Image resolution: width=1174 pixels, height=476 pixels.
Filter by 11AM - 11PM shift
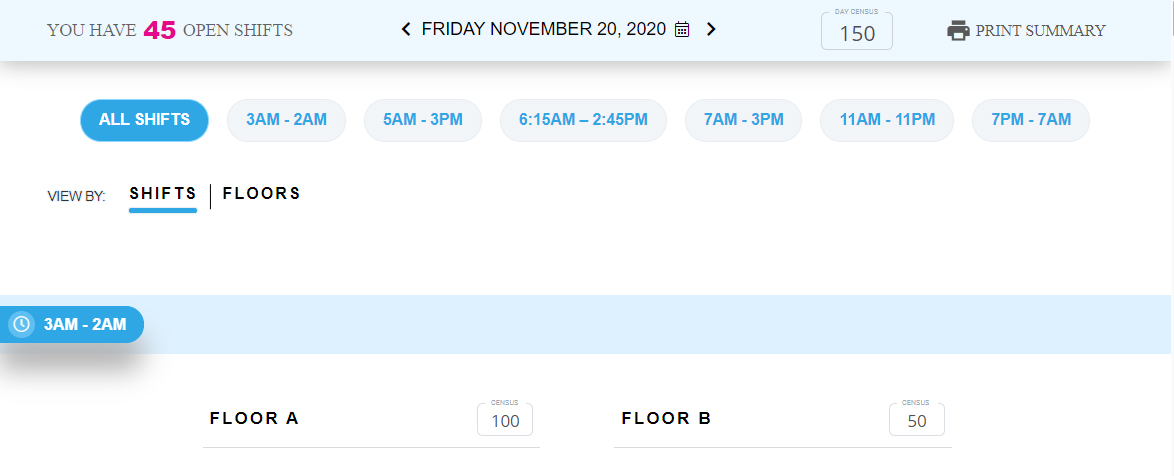[887, 120]
